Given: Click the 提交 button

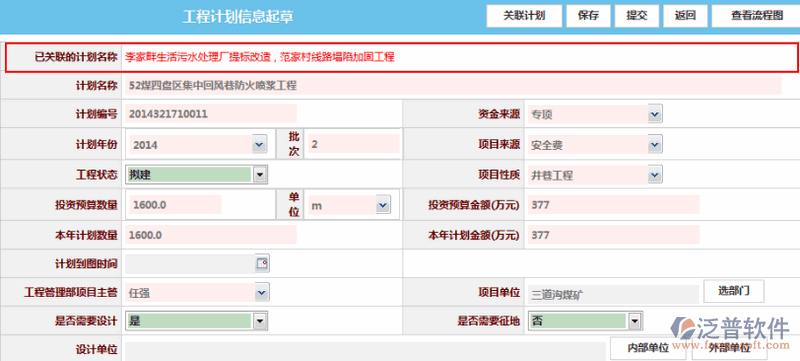Looking at the screenshot, I should pyautogui.click(x=637, y=16).
